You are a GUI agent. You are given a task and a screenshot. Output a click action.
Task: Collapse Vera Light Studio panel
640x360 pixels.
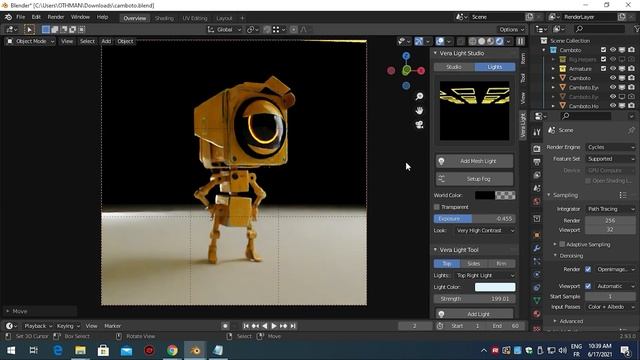(x=461, y=53)
